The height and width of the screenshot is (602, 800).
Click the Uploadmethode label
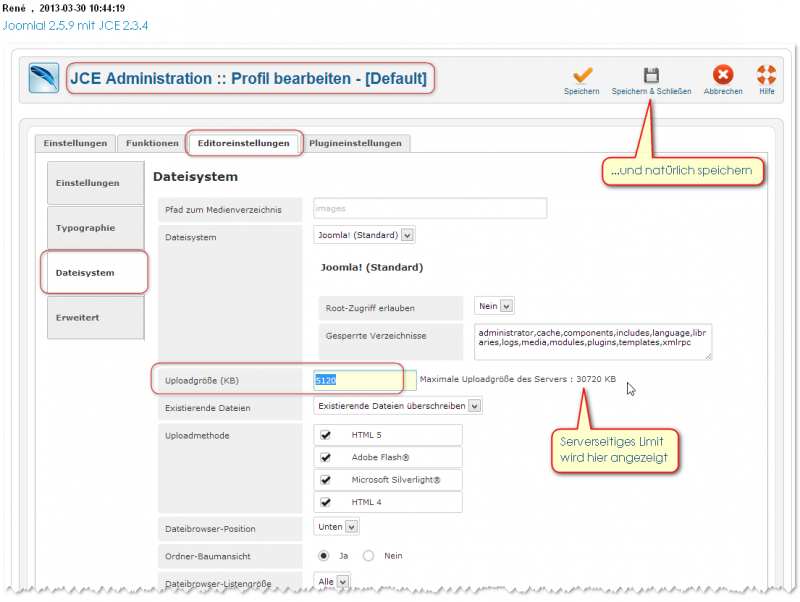[197, 436]
